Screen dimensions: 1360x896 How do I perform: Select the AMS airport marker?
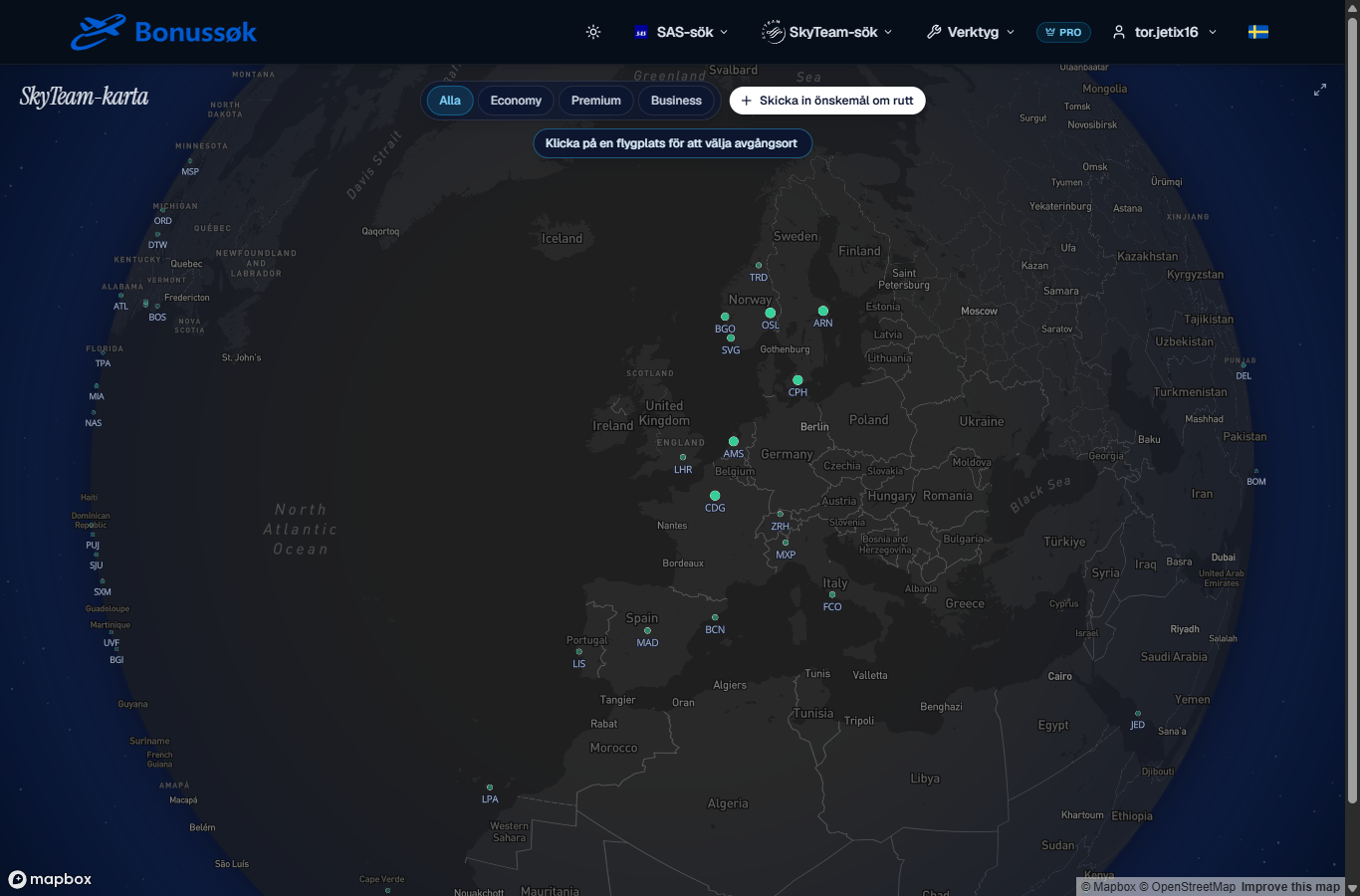click(734, 441)
